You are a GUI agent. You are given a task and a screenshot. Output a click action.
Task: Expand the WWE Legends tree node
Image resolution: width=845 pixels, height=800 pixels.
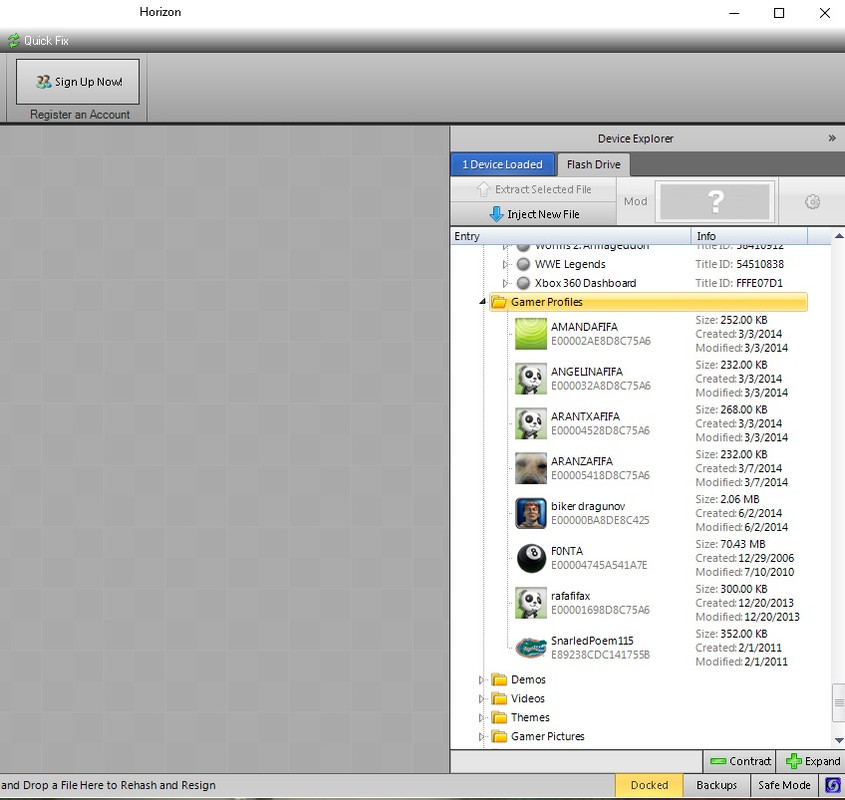tap(505, 264)
